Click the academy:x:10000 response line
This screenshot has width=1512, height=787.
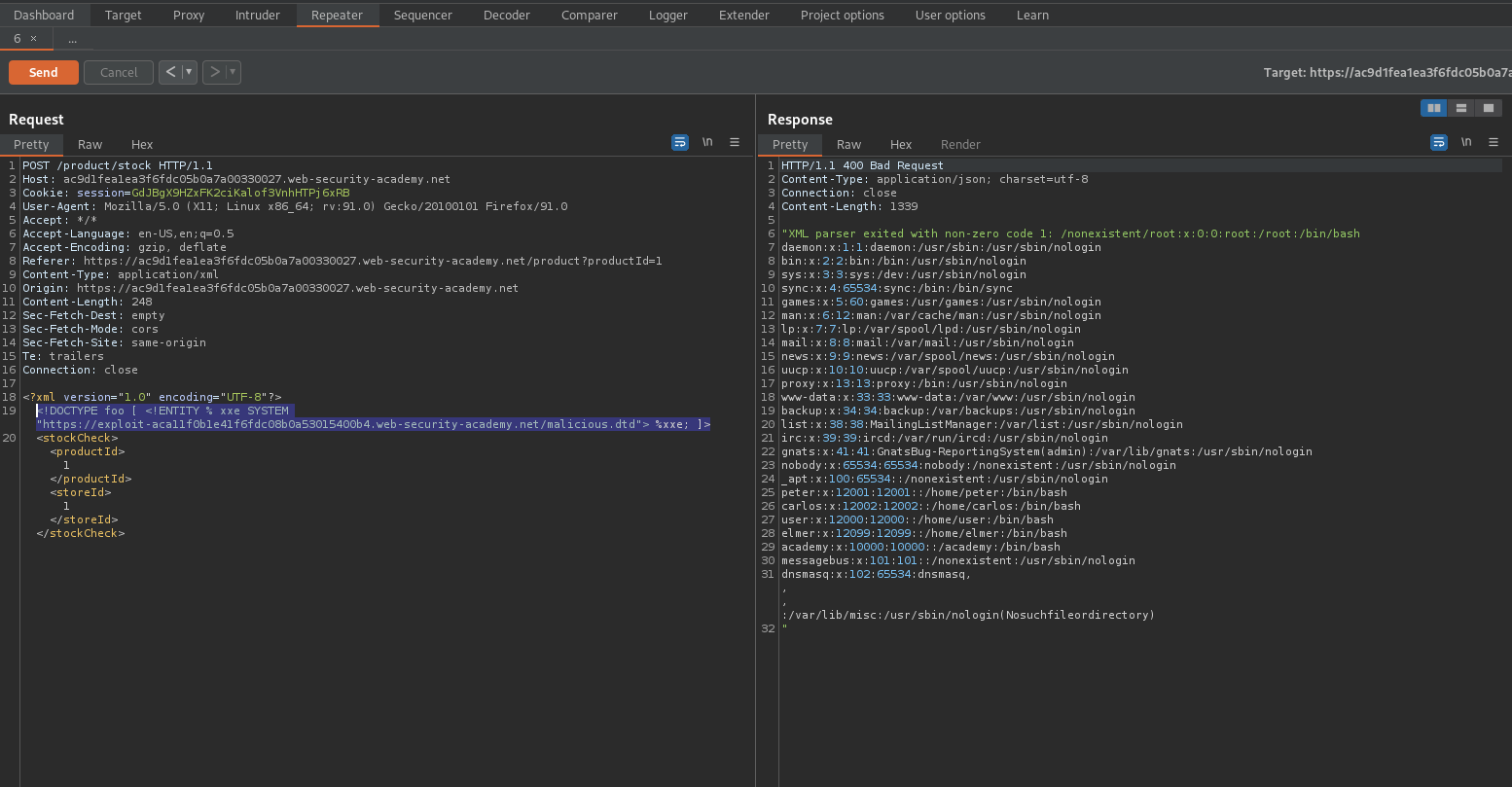coord(921,547)
